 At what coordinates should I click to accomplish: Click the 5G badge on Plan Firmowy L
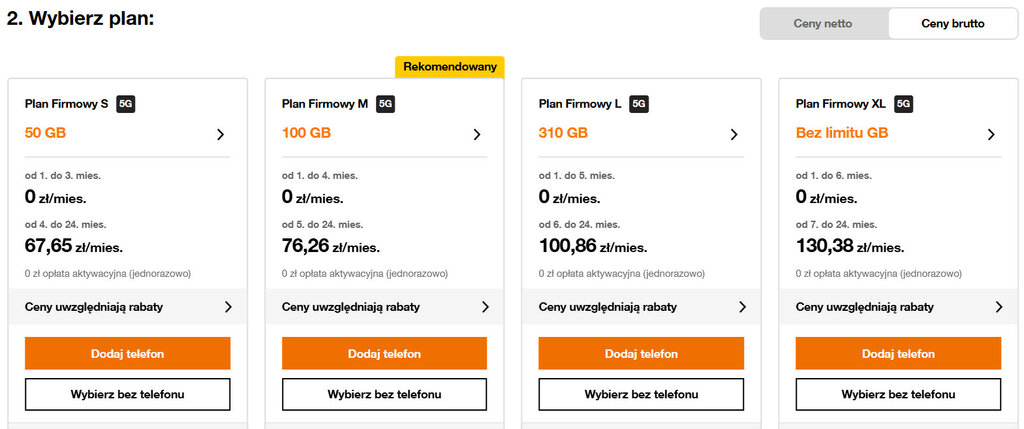pos(639,103)
